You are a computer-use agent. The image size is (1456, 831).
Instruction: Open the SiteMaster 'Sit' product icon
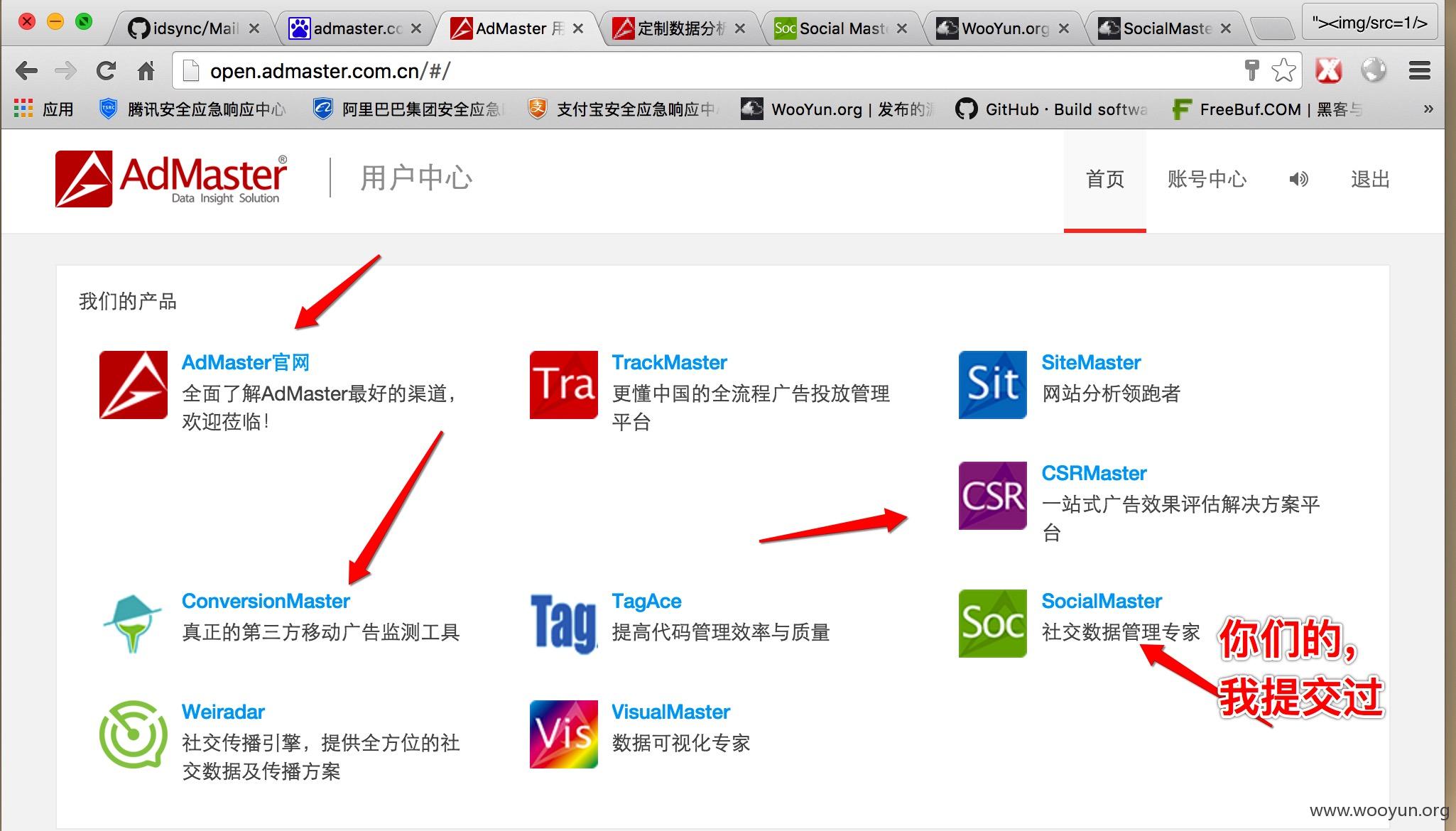993,385
